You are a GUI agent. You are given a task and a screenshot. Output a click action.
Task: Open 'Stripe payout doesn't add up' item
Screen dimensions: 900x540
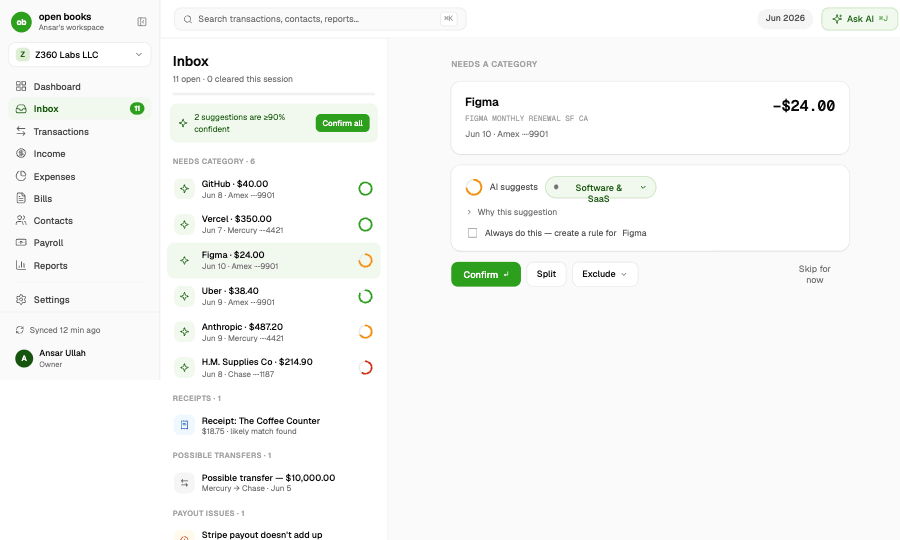tap(274, 533)
